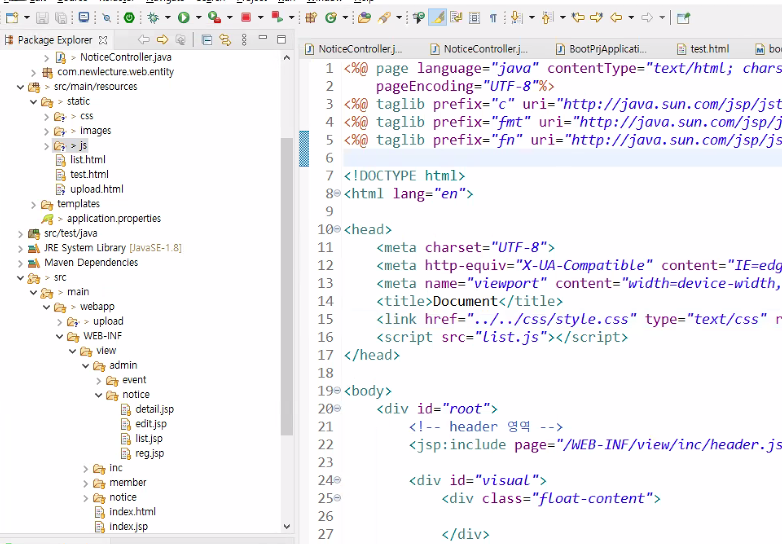
Task: Open the Spring Boot dashboard power icon
Action: pos(129,18)
